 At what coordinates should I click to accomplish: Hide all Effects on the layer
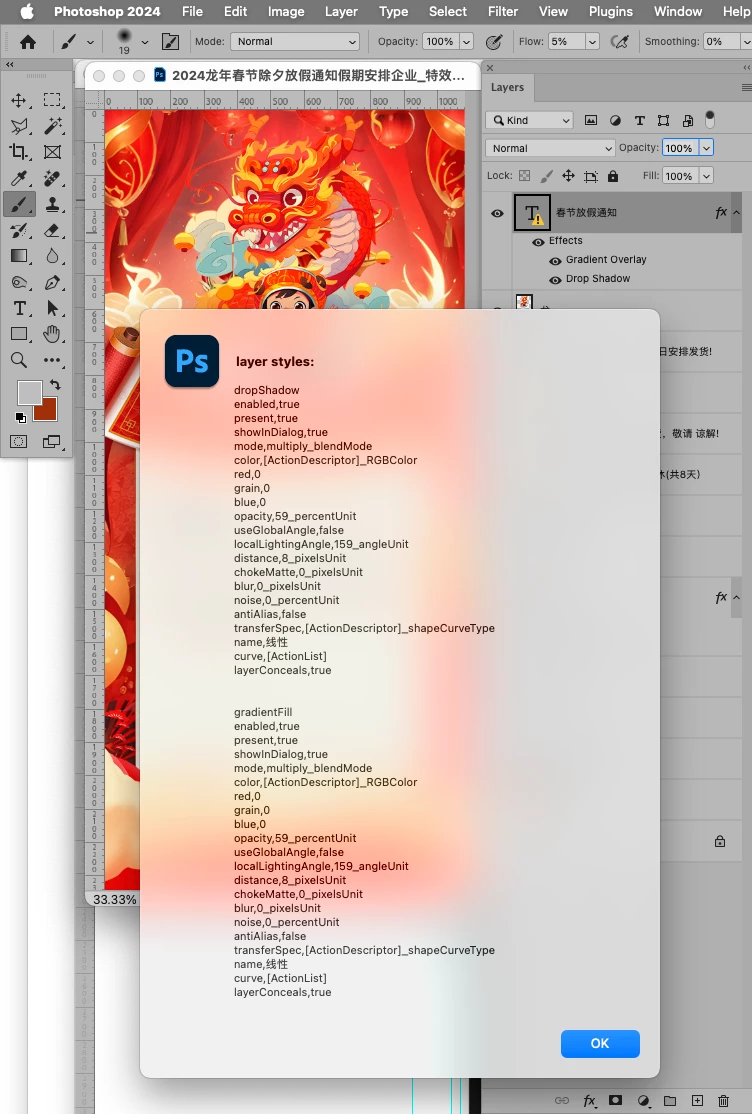click(538, 242)
